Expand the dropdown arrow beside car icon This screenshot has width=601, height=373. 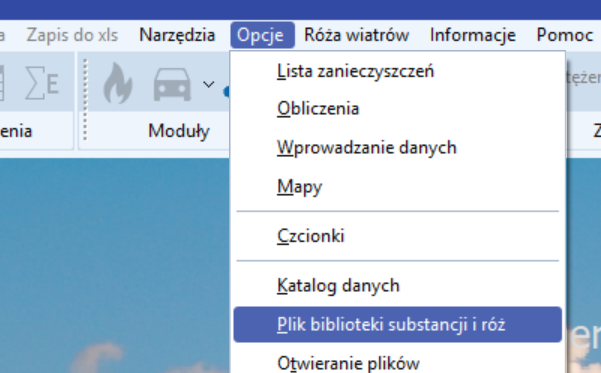pos(209,84)
